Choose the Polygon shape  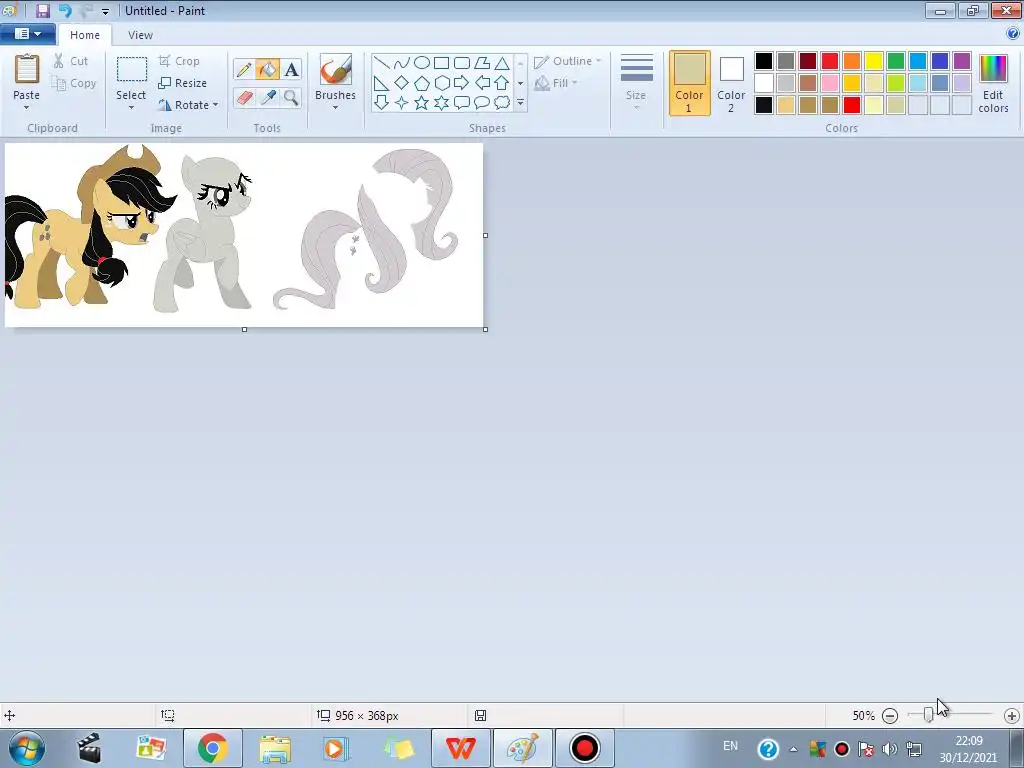(482, 63)
